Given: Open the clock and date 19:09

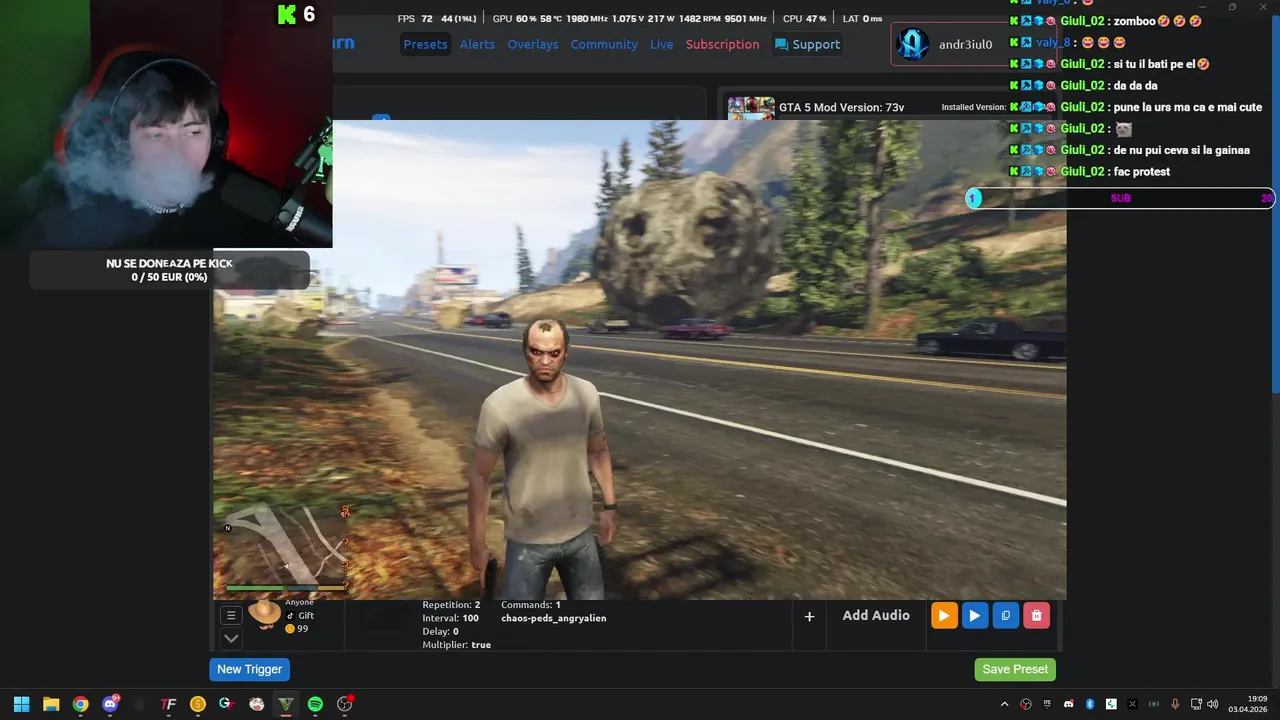Looking at the screenshot, I should (x=1249, y=704).
